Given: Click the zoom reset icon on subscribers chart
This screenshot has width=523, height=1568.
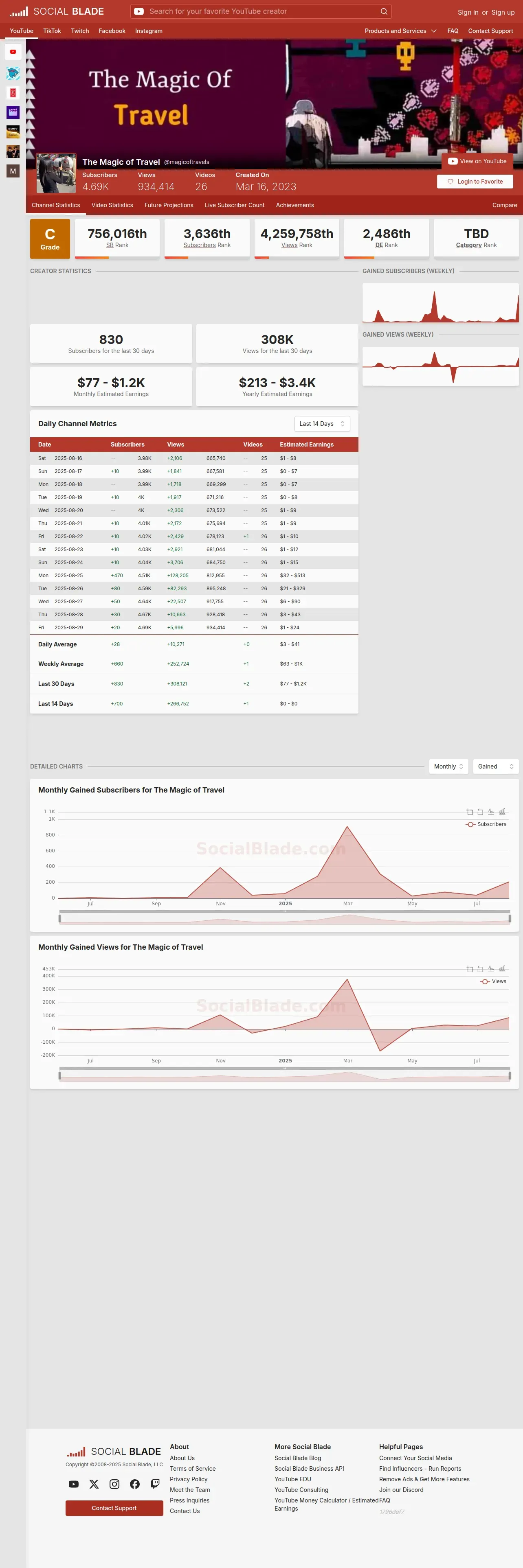Looking at the screenshot, I should 480,811.
